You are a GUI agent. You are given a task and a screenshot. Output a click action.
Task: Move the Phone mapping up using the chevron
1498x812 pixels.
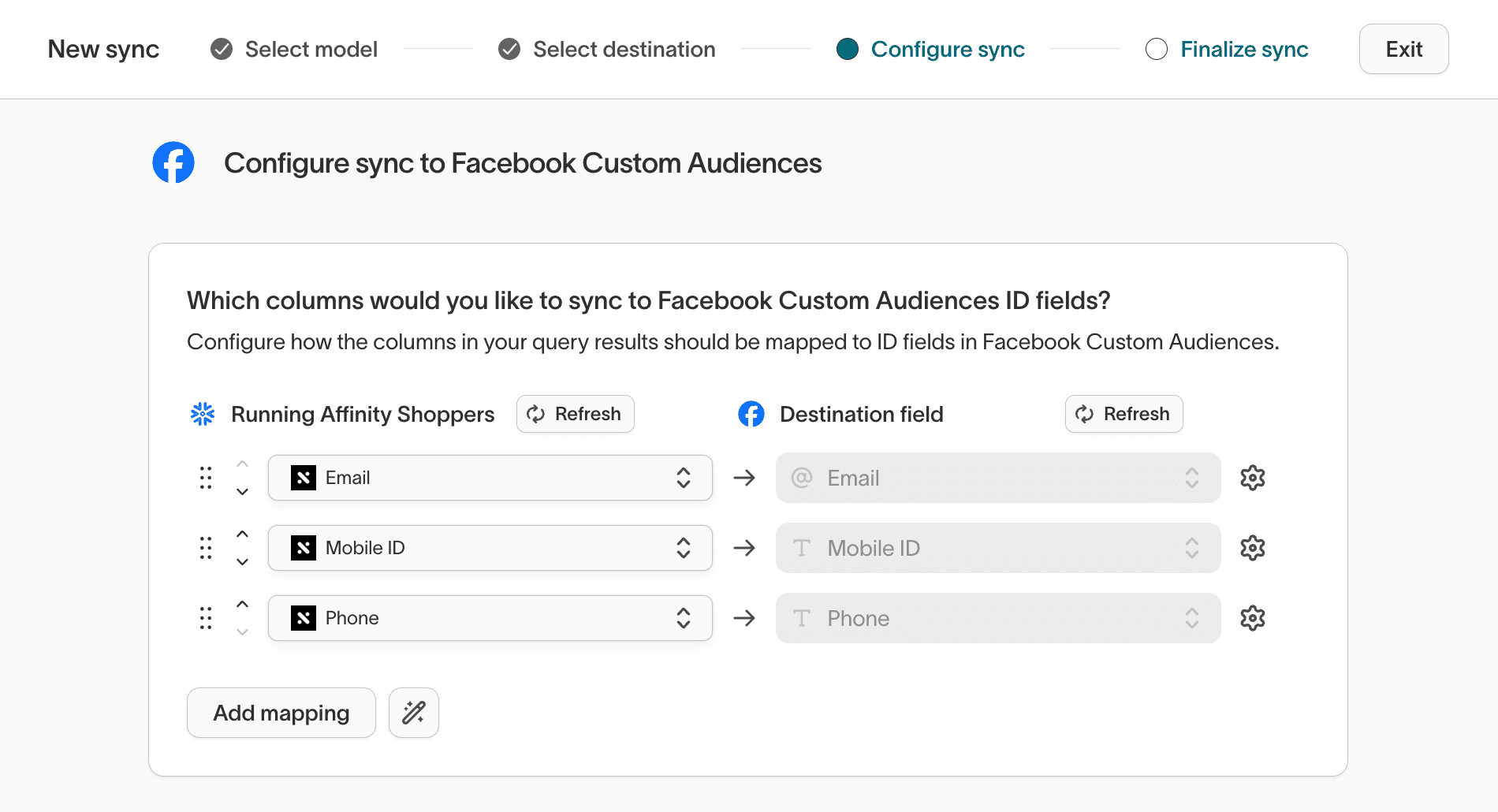(x=242, y=604)
